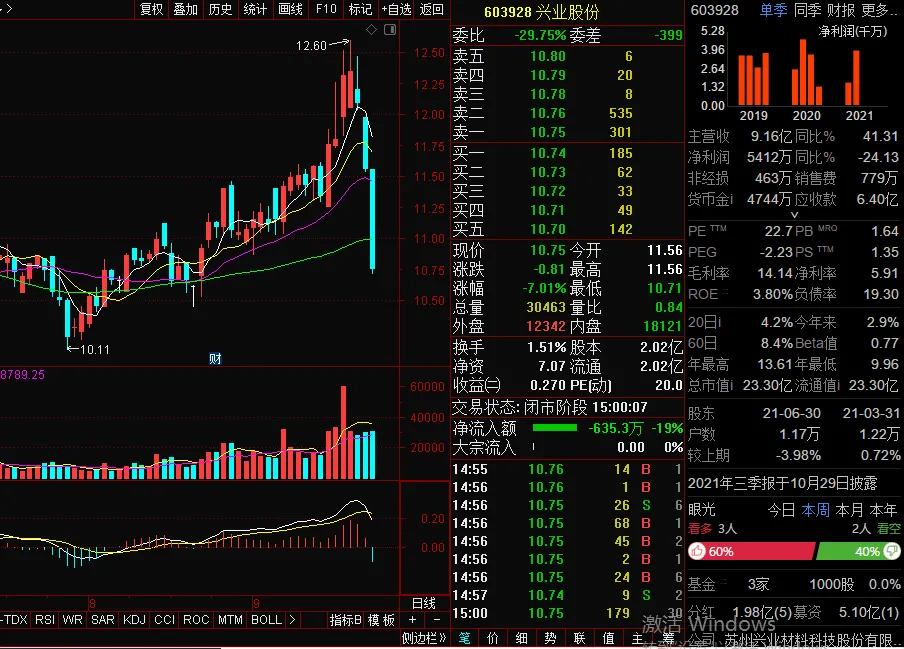Viewport: 904px width, 649px height.
Task: Zoom out chart with the − button
Action: pyautogui.click(x=437, y=620)
